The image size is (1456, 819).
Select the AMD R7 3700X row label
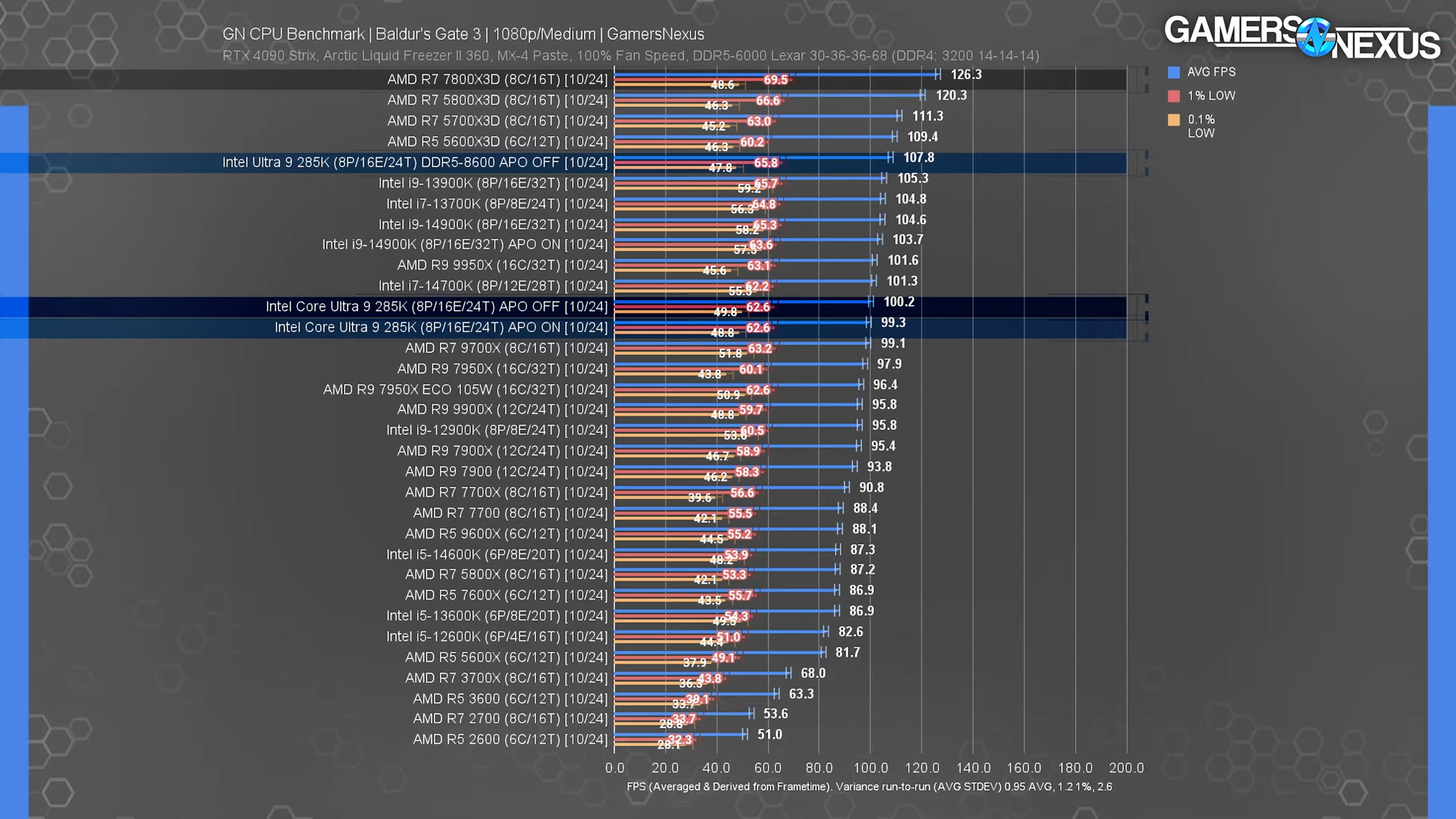[x=507, y=678]
